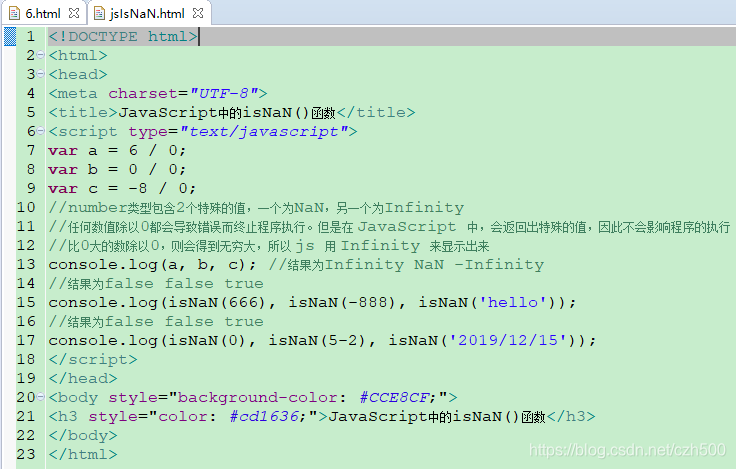Click the 6.html file icon

click(14, 13)
